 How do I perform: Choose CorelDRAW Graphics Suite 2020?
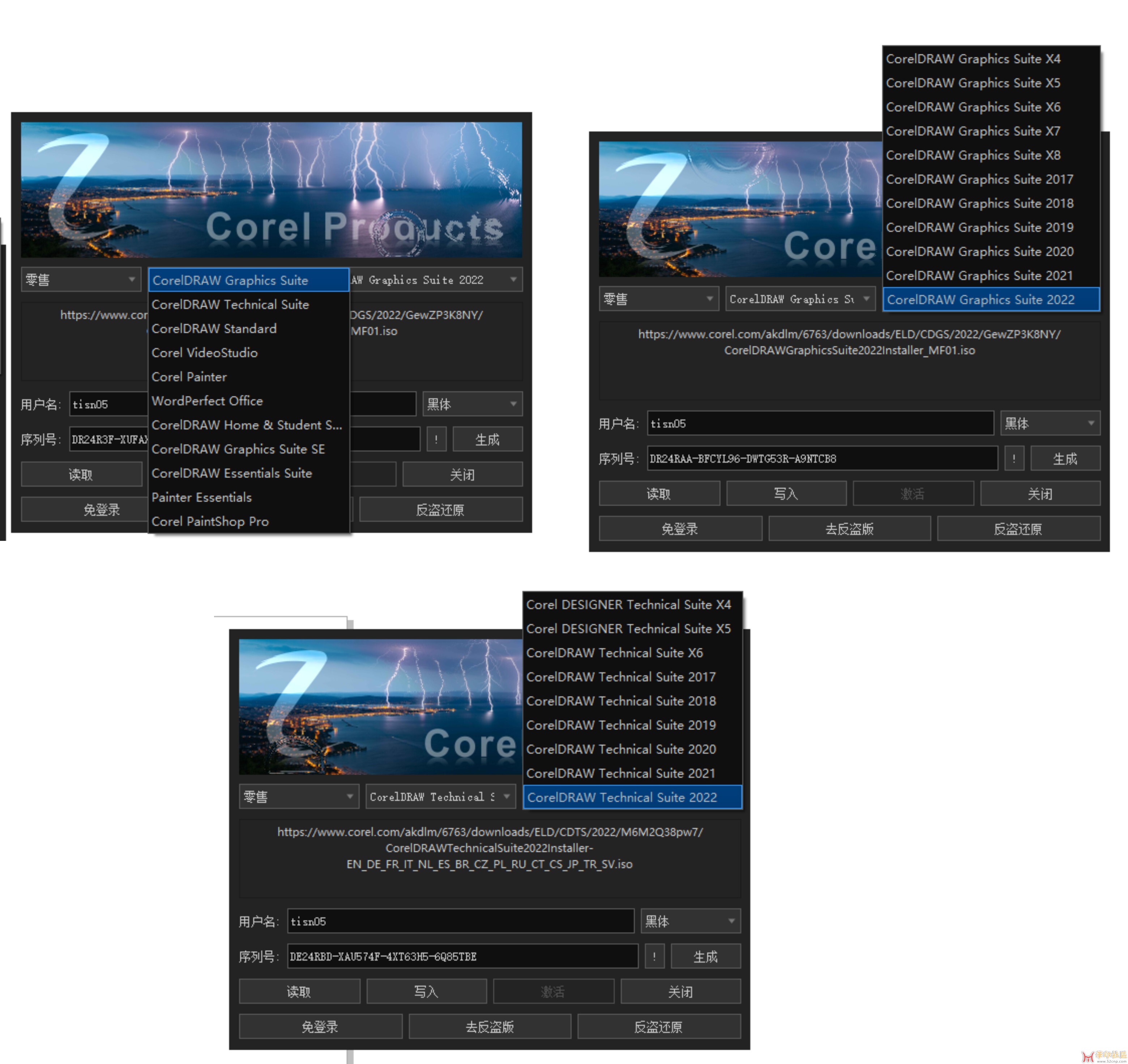(x=991, y=251)
